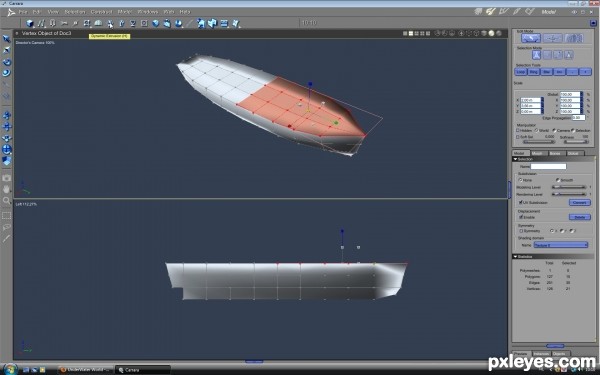
Task: Toggle the Displacement Enable checkbox
Action: 521,217
